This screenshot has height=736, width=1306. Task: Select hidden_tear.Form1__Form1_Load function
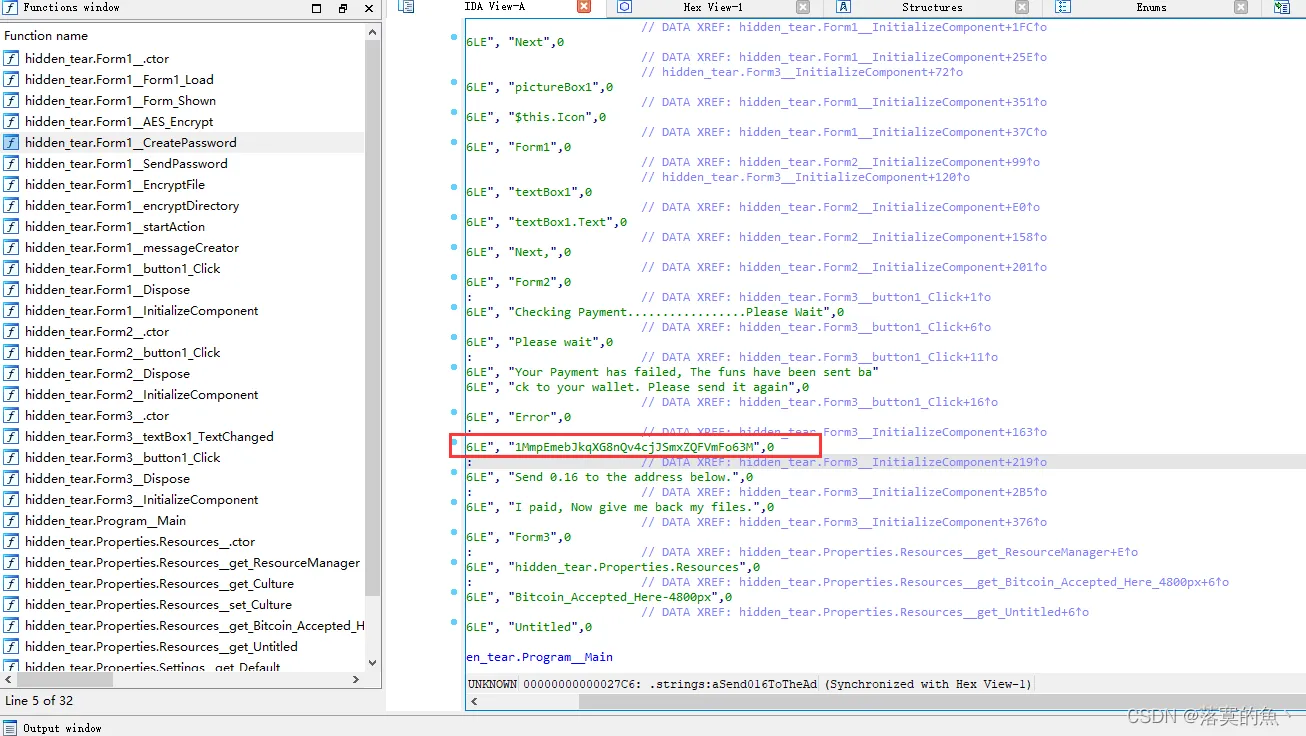119,79
